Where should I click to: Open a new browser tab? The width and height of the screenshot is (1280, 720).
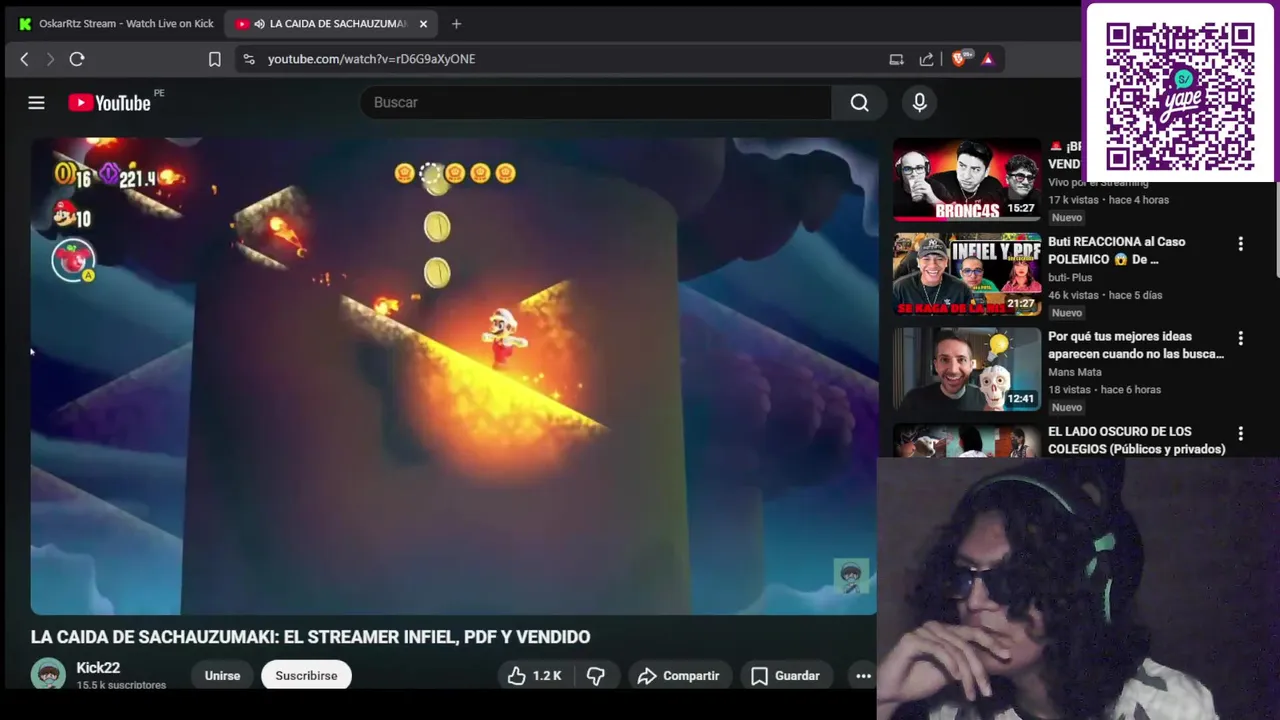pyautogui.click(x=456, y=23)
